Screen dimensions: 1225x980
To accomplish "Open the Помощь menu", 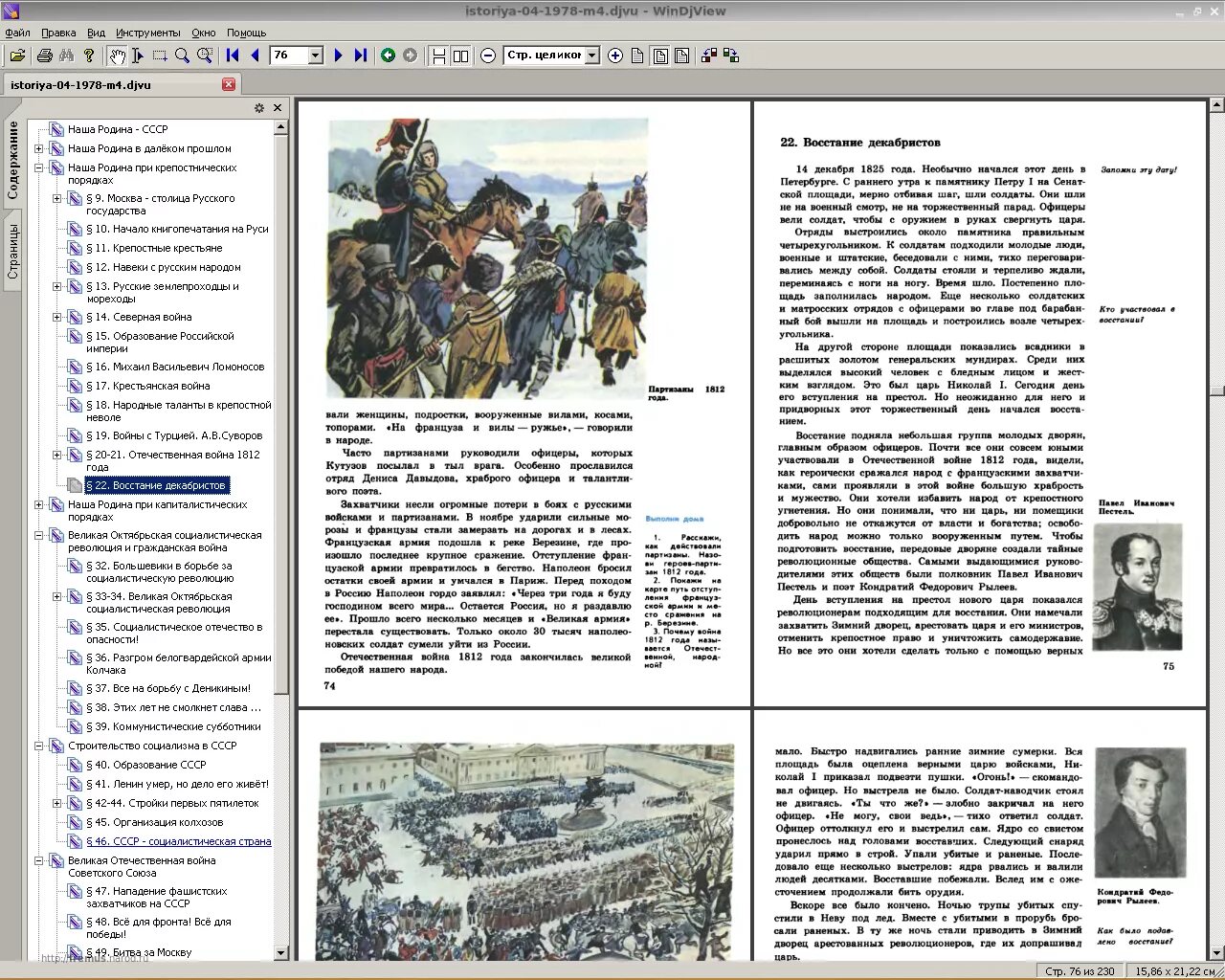I will pyautogui.click(x=247, y=33).
